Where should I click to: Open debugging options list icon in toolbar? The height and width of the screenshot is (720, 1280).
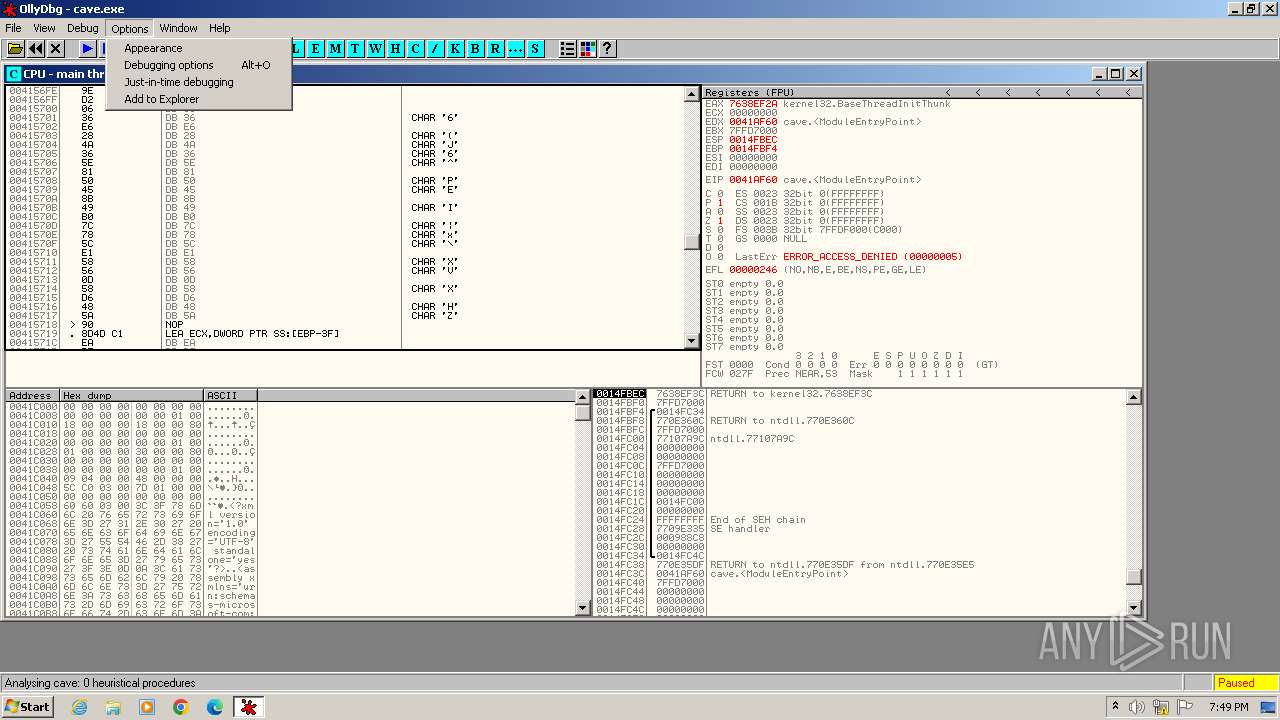pos(567,48)
